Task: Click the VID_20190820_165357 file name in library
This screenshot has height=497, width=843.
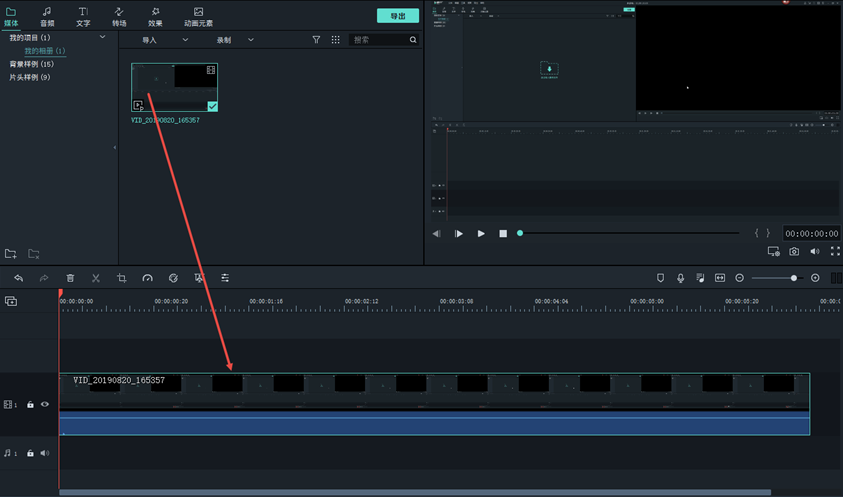Action: click(x=165, y=120)
